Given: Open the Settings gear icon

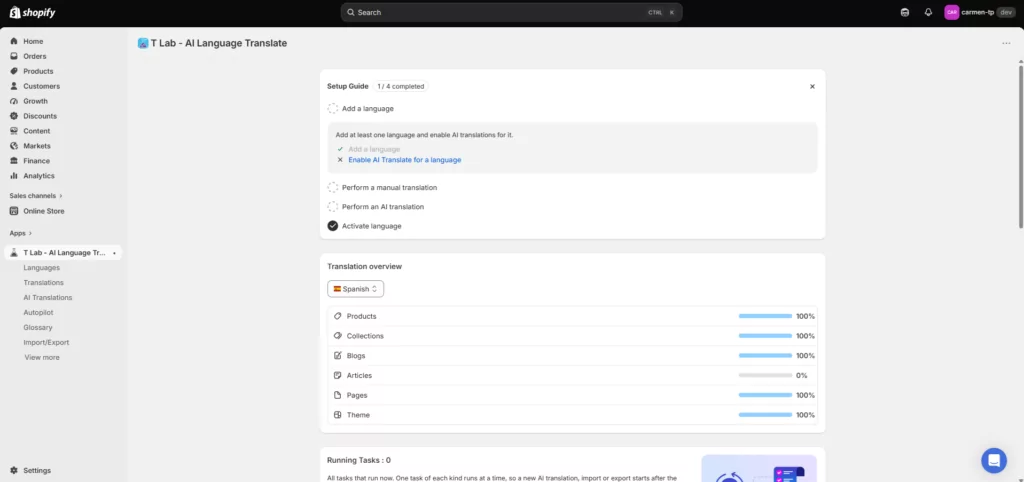Looking at the screenshot, I should tap(14, 470).
